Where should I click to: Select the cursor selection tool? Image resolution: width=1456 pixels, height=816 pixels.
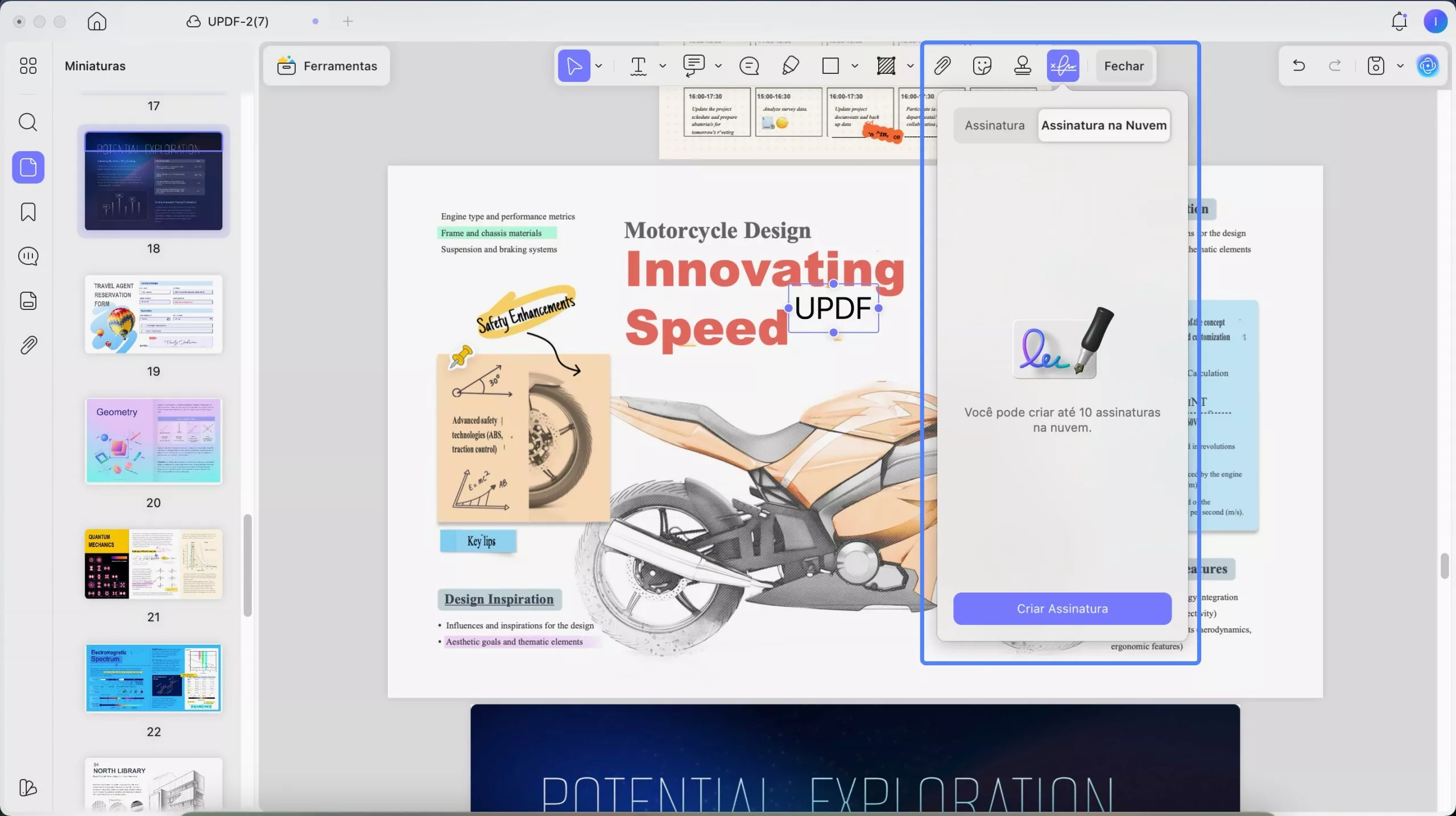pos(574,66)
